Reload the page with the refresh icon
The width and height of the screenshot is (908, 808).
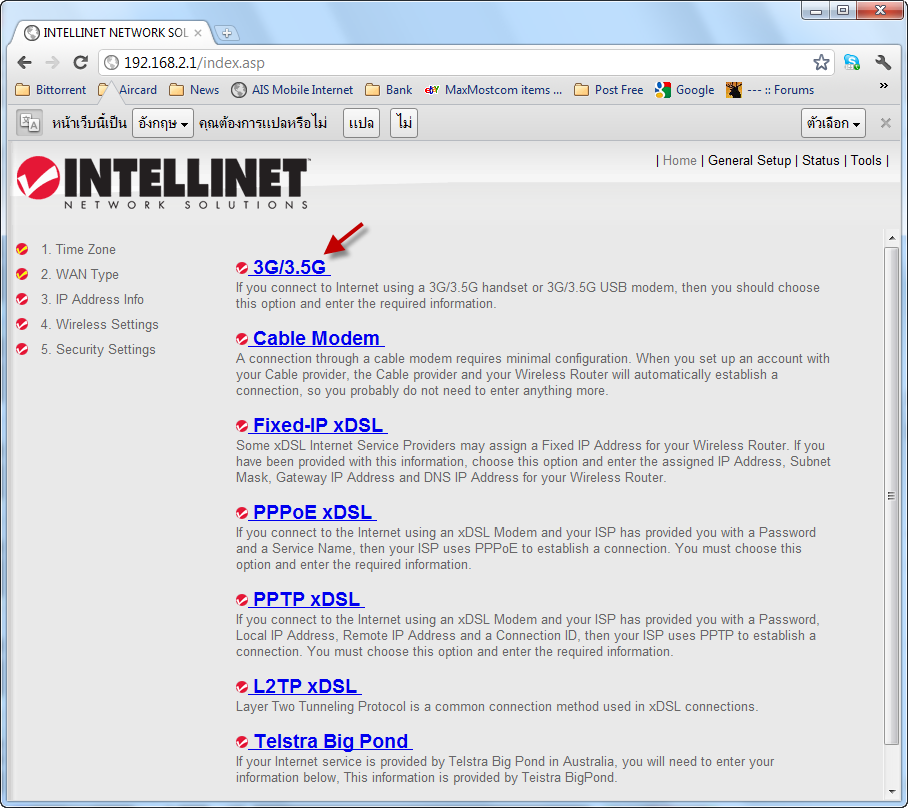80,63
